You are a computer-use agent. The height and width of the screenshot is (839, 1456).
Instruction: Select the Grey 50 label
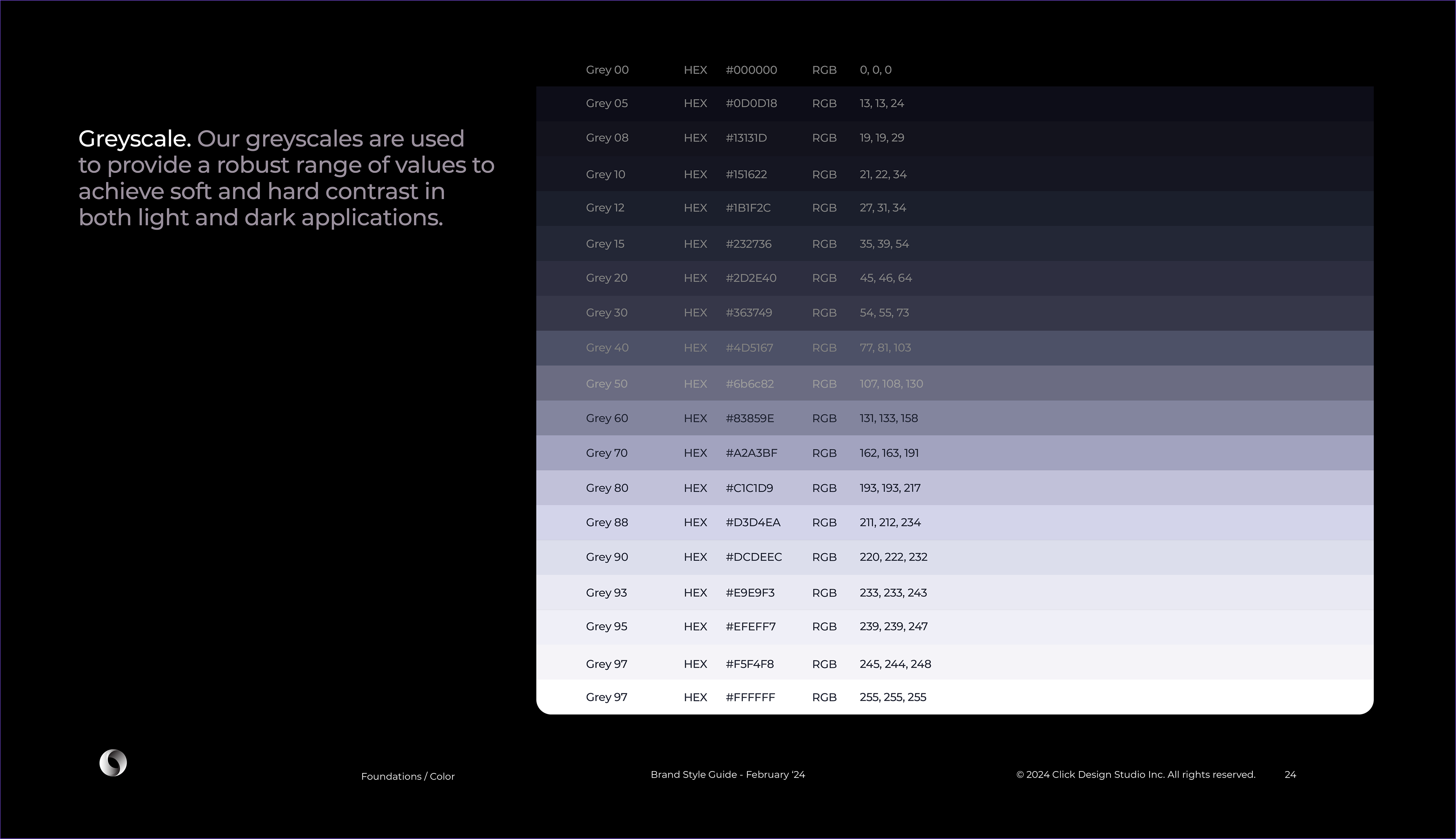coord(607,384)
